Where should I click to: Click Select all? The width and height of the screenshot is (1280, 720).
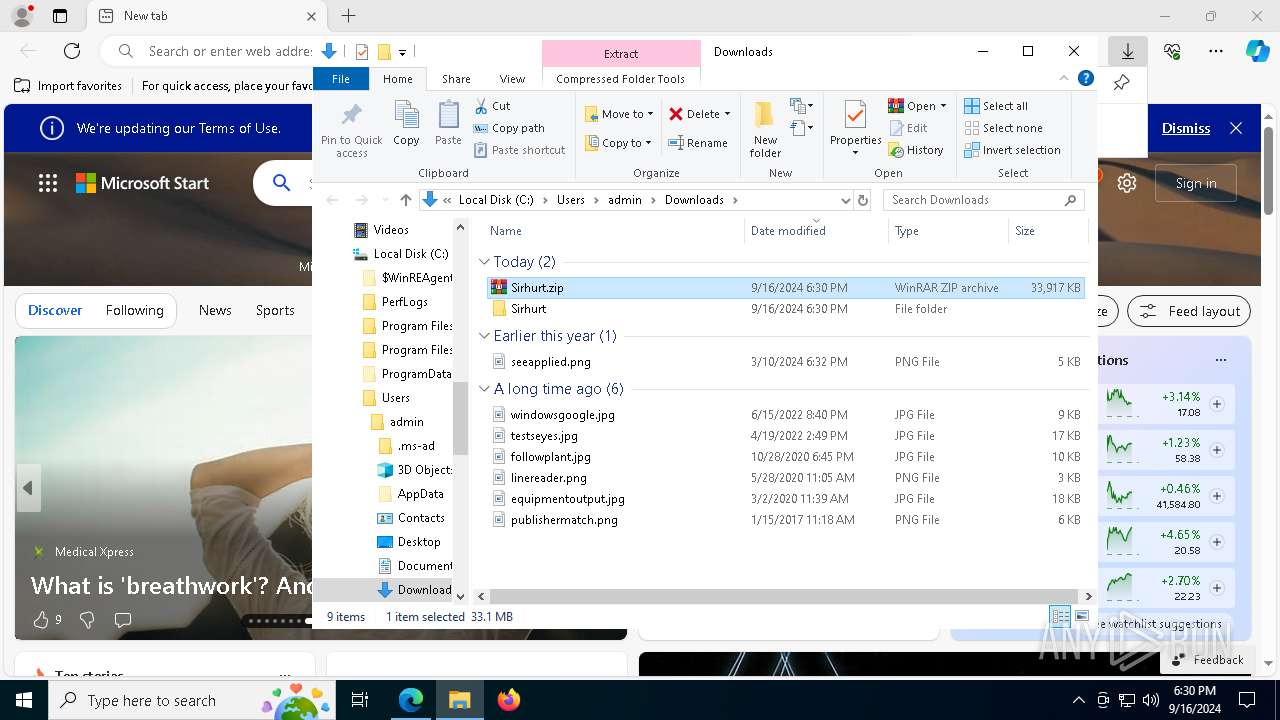[x=996, y=106]
